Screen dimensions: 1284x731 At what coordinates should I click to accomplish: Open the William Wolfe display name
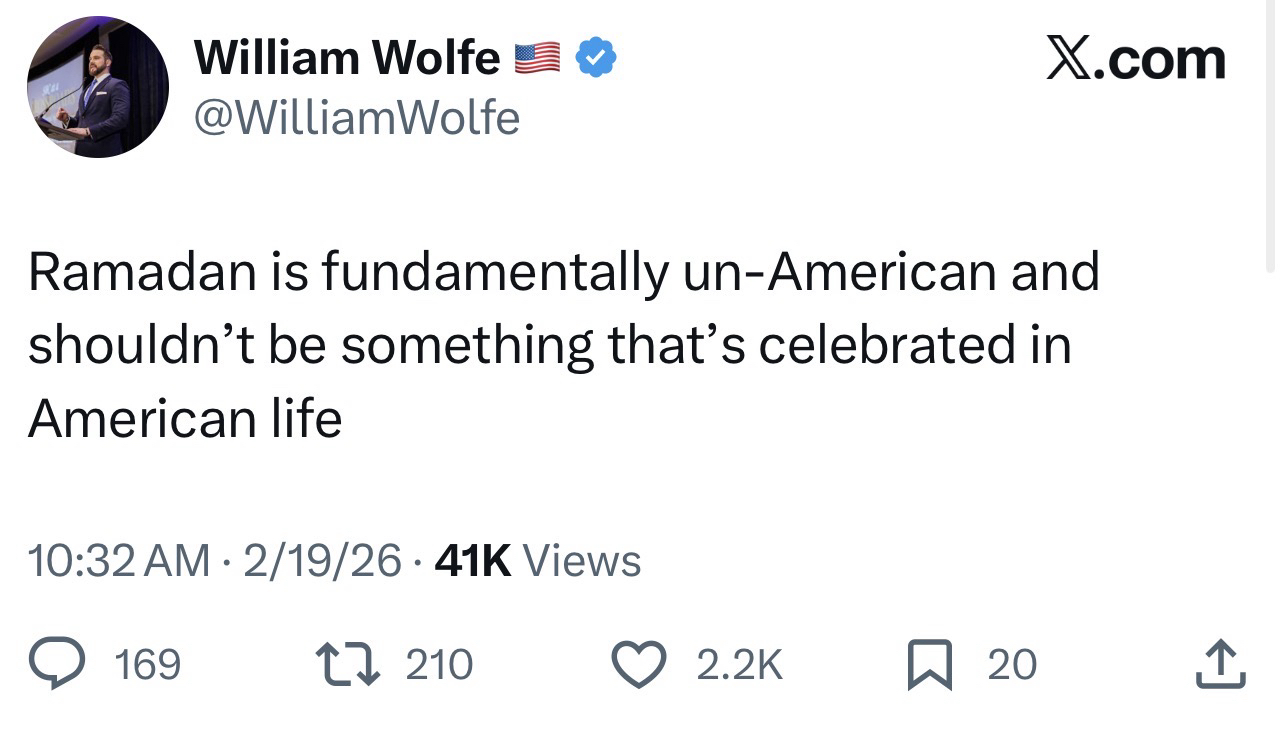coord(347,58)
